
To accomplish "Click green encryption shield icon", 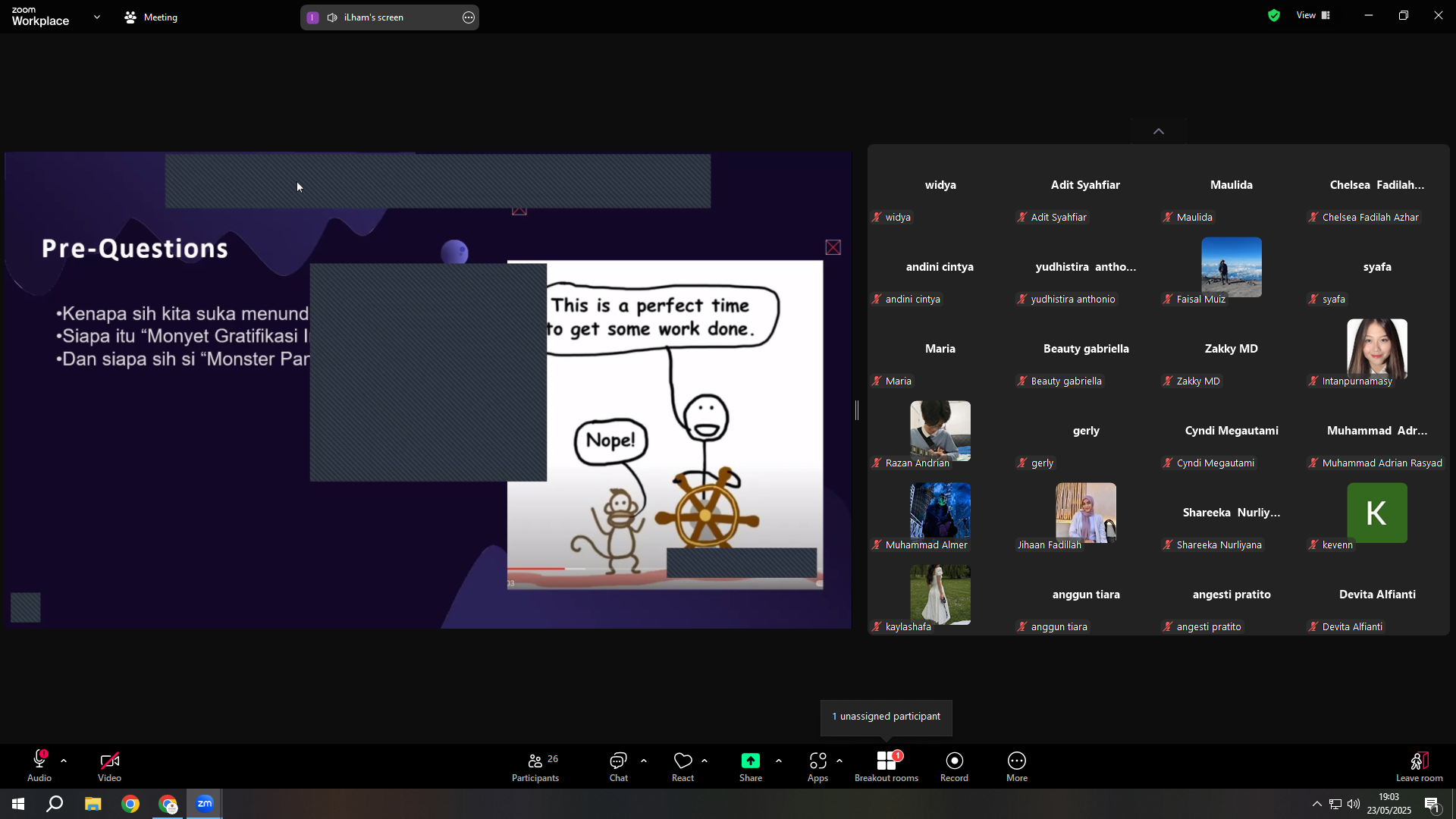I will point(1274,15).
